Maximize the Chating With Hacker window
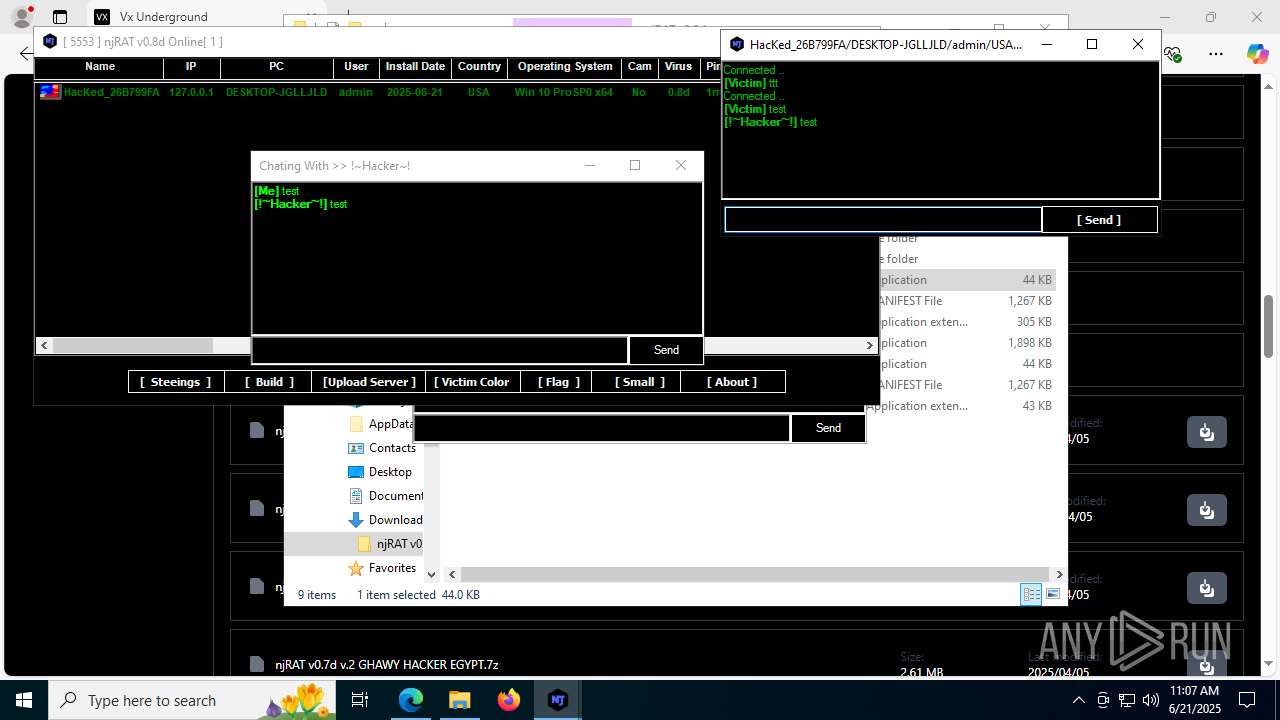1280x720 pixels. coord(634,165)
